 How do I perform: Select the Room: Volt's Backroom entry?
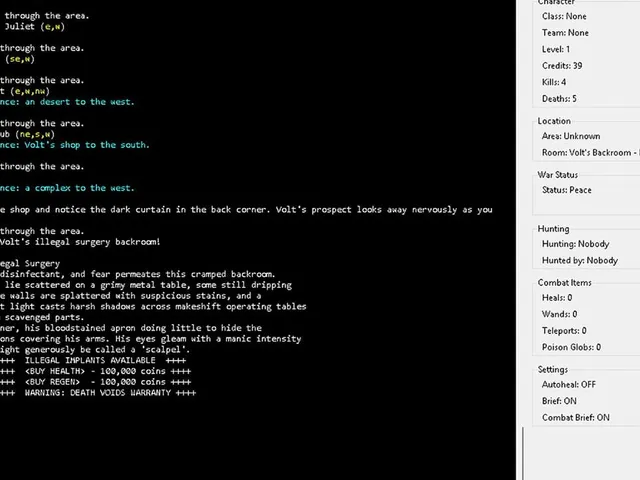coord(591,153)
